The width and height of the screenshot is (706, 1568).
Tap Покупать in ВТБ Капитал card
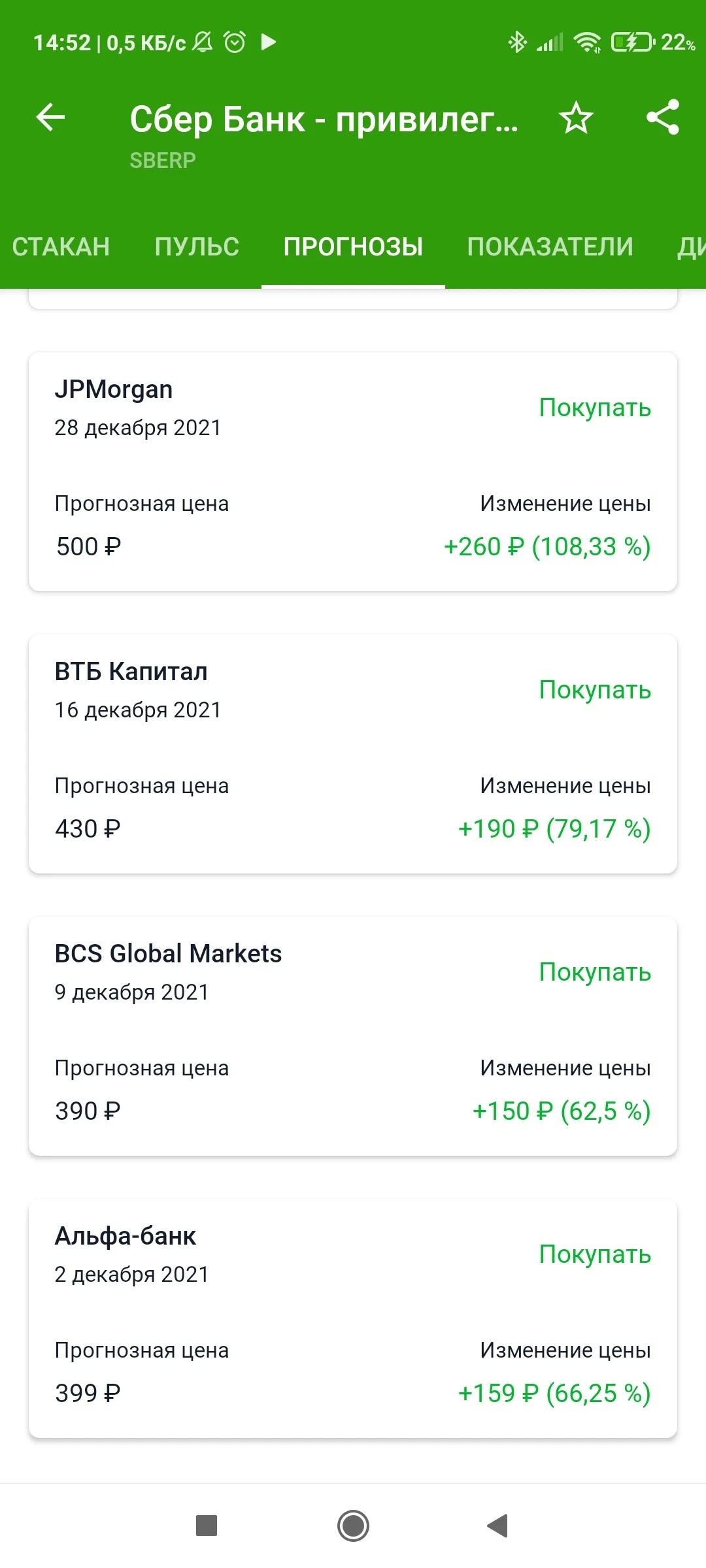595,690
